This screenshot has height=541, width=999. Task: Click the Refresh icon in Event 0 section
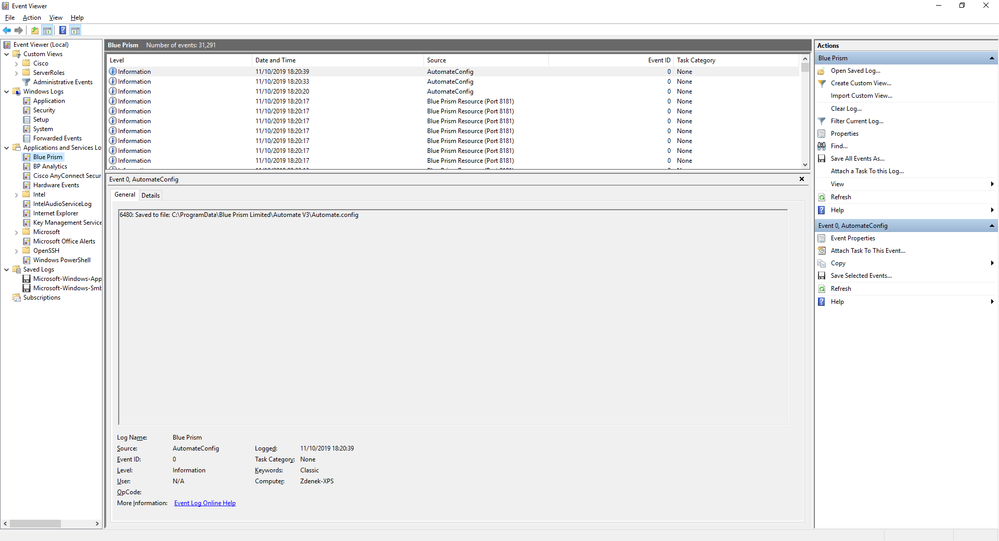821,289
